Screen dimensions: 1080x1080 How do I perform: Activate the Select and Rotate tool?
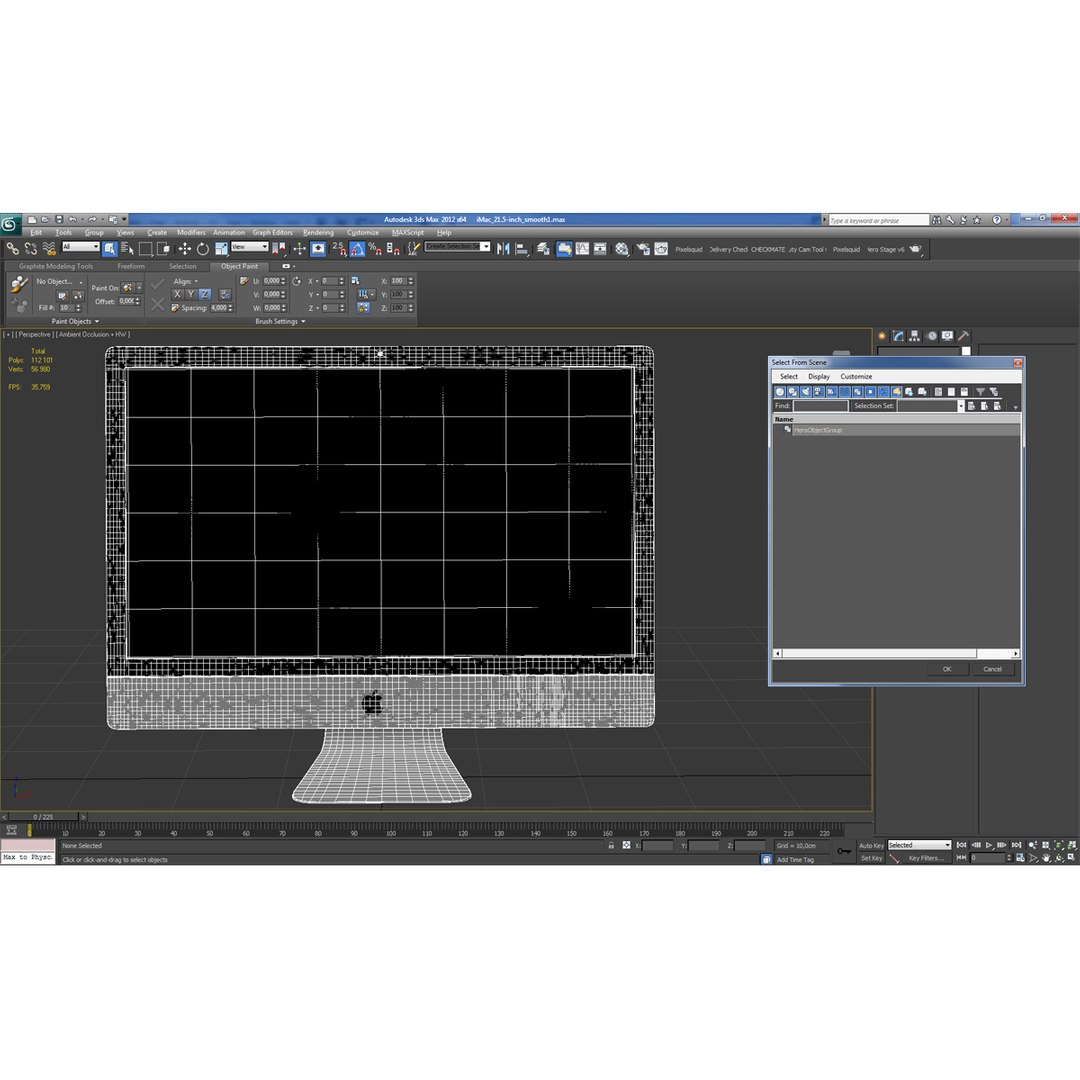(202, 249)
